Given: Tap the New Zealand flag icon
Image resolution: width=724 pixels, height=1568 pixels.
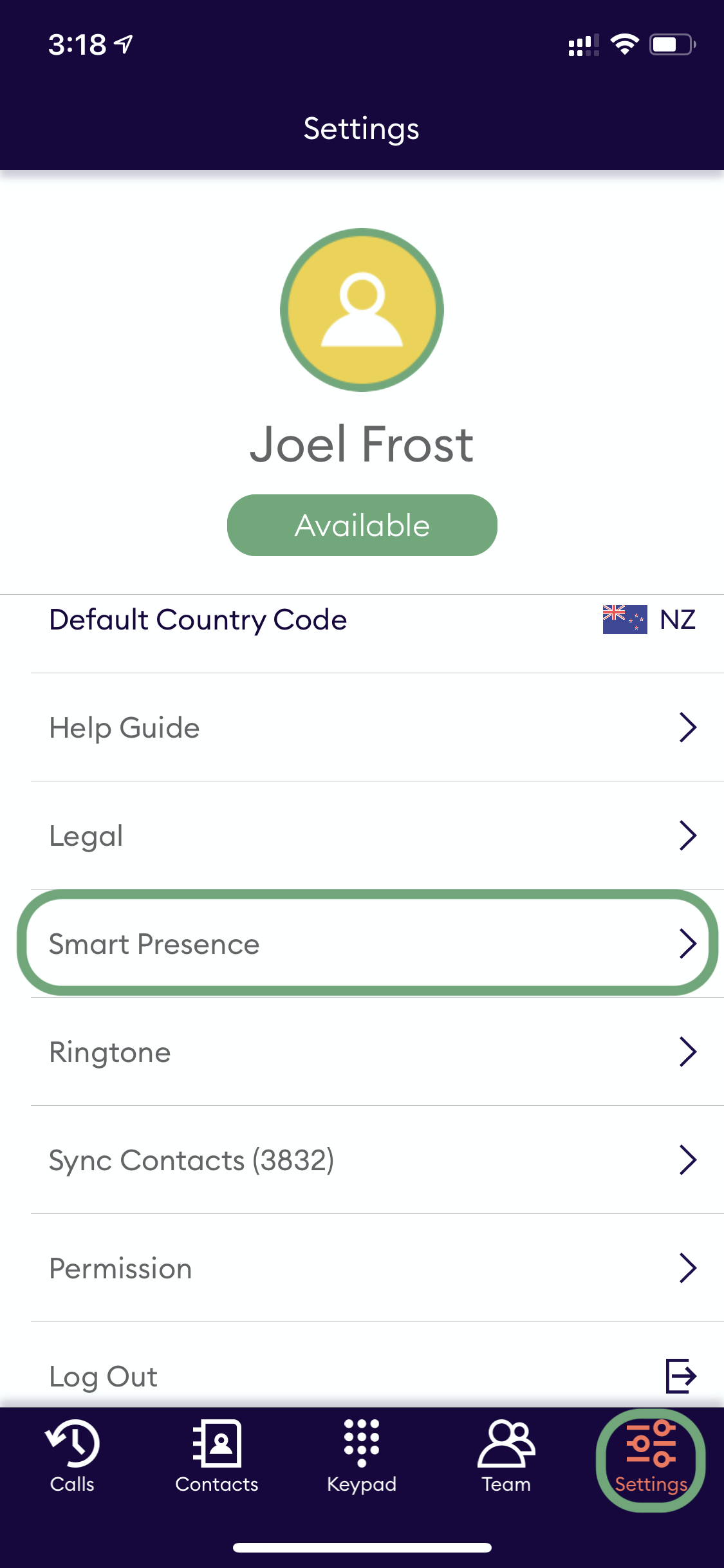Looking at the screenshot, I should [624, 619].
